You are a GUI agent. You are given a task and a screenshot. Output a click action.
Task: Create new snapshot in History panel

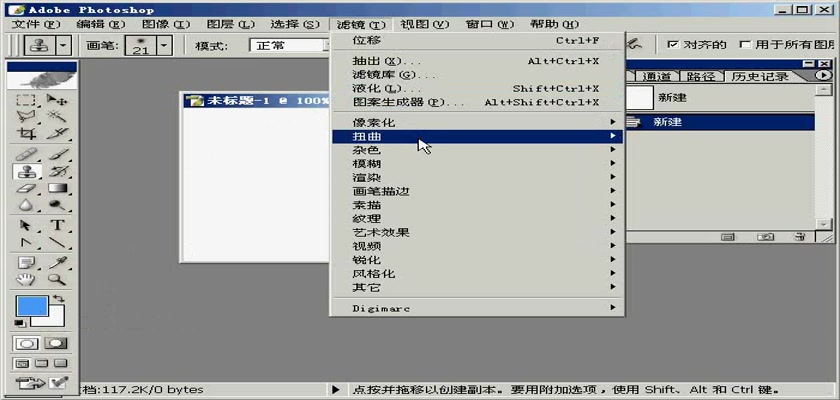[x=766, y=236]
